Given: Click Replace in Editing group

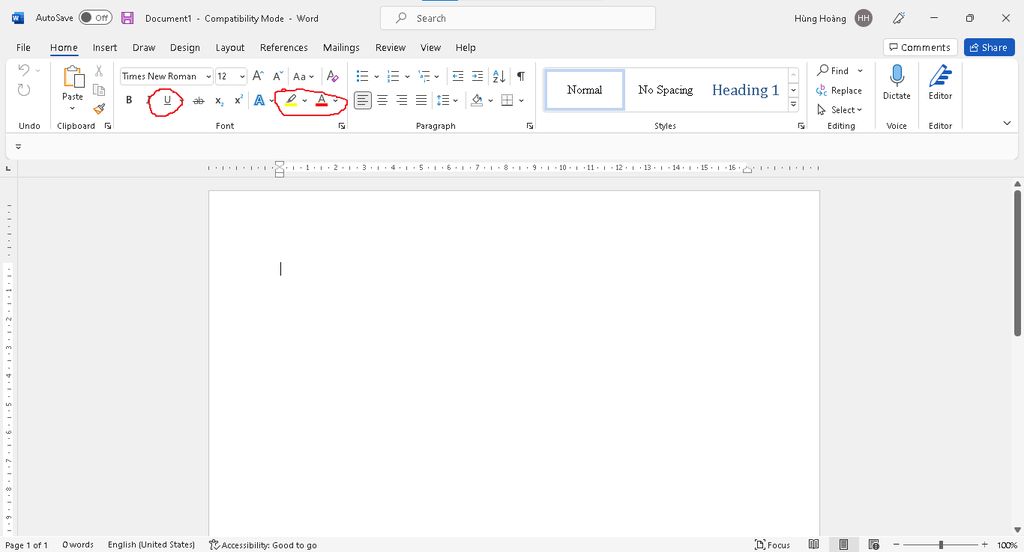Looking at the screenshot, I should (x=839, y=91).
